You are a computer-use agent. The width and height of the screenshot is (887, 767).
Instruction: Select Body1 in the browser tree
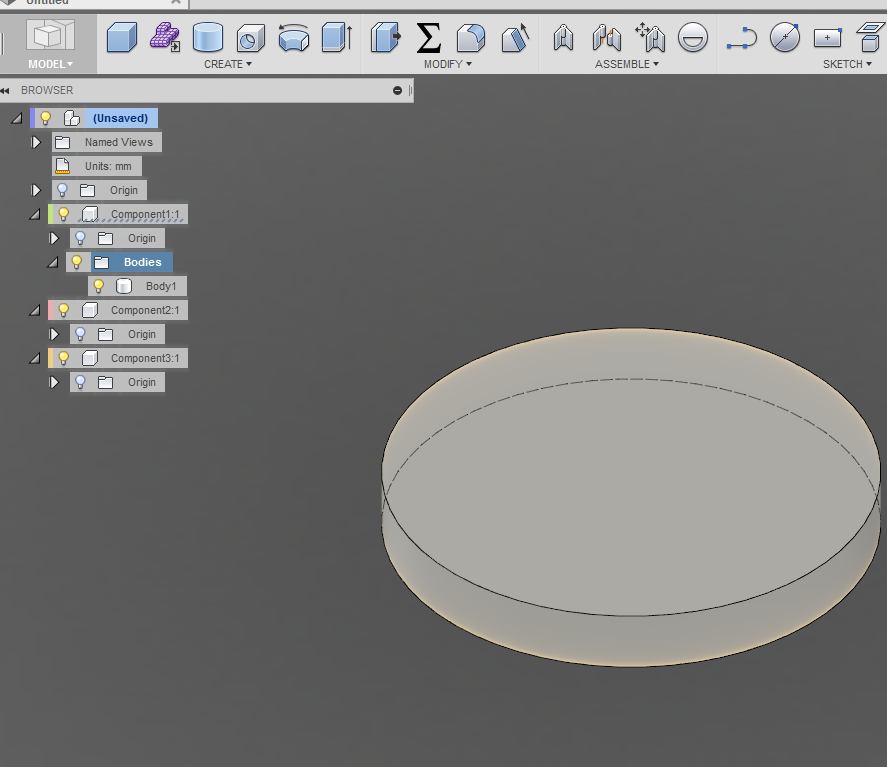point(160,286)
